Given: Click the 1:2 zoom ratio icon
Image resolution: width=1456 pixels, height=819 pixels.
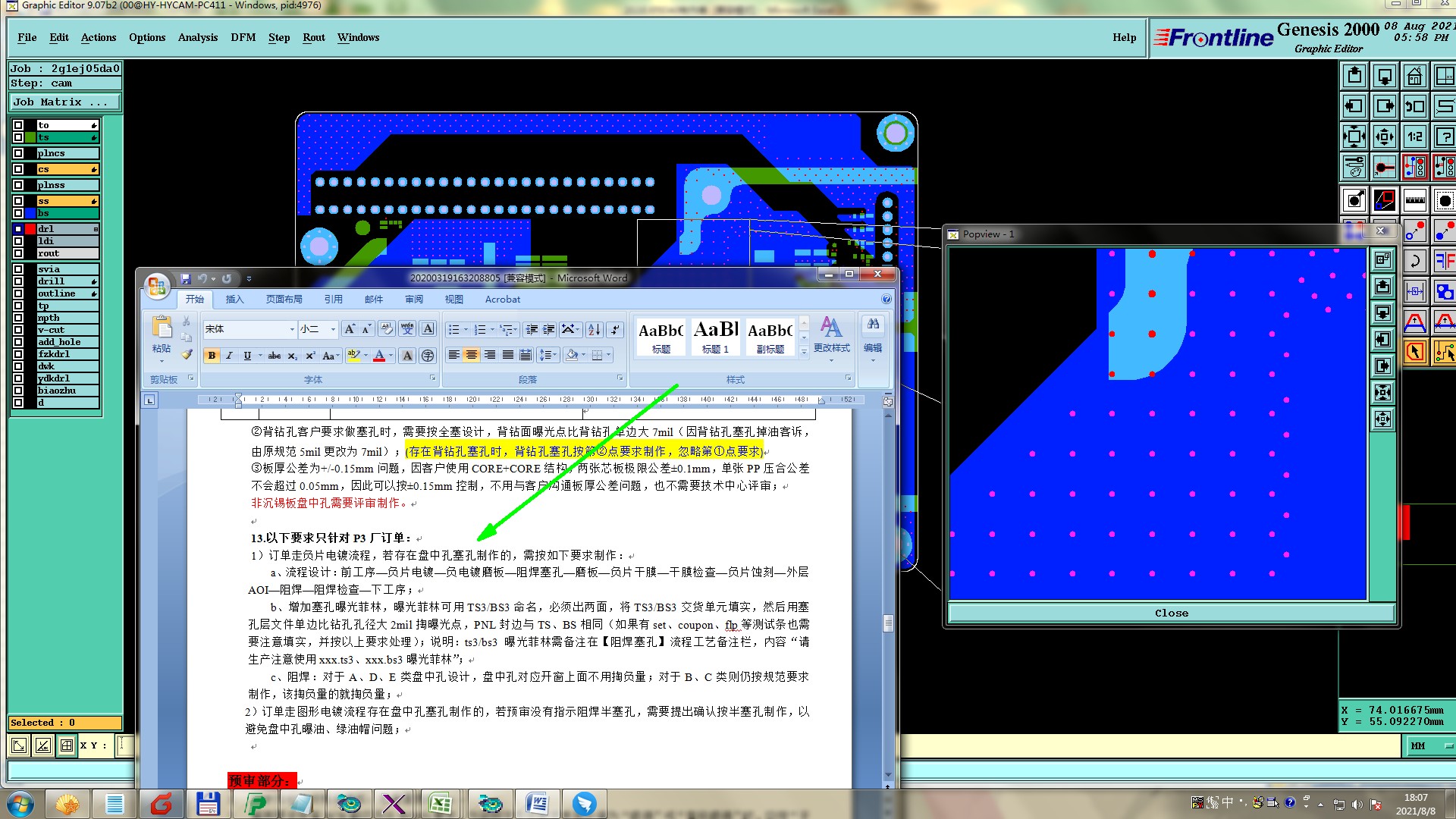Looking at the screenshot, I should 1415,136.
